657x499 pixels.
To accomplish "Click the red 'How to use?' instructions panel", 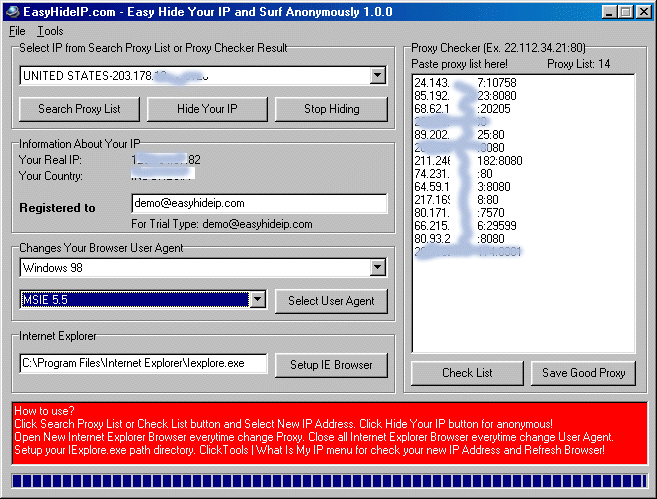I will pos(330,433).
